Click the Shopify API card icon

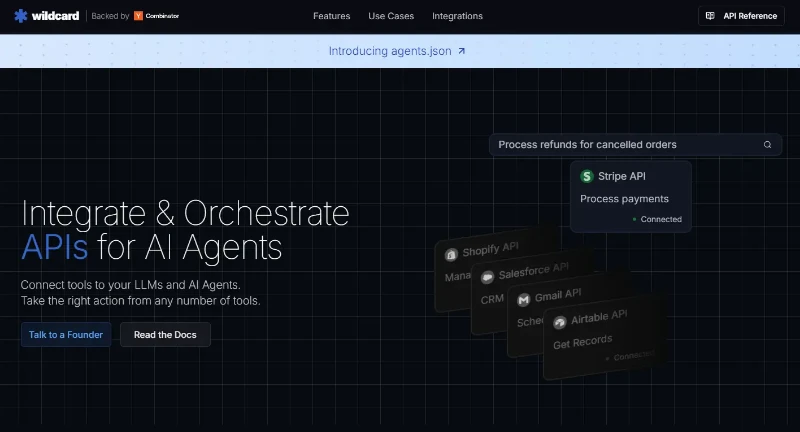451,254
